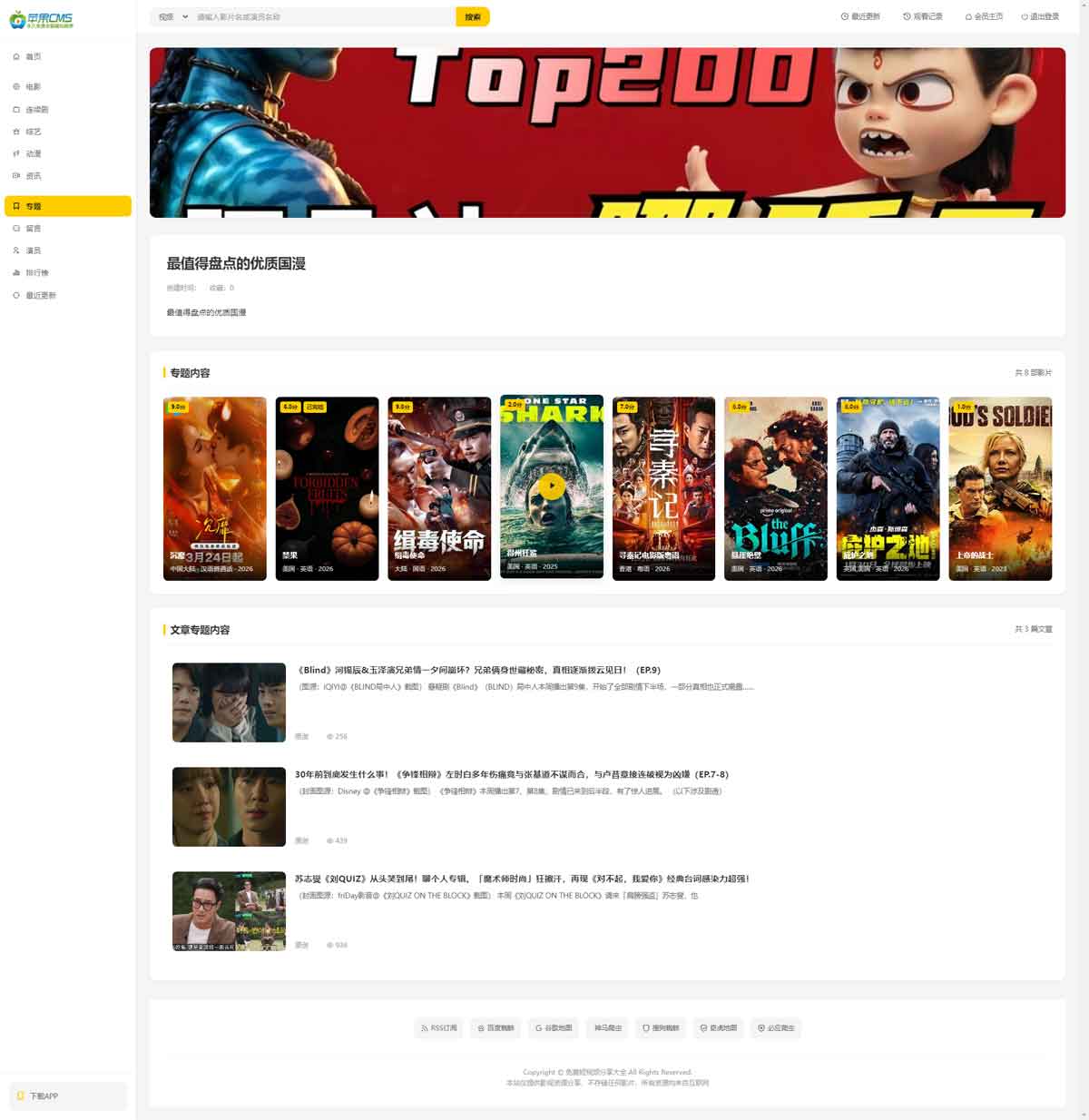
Task: Open the Blind EP.9 article title
Action: point(478,670)
